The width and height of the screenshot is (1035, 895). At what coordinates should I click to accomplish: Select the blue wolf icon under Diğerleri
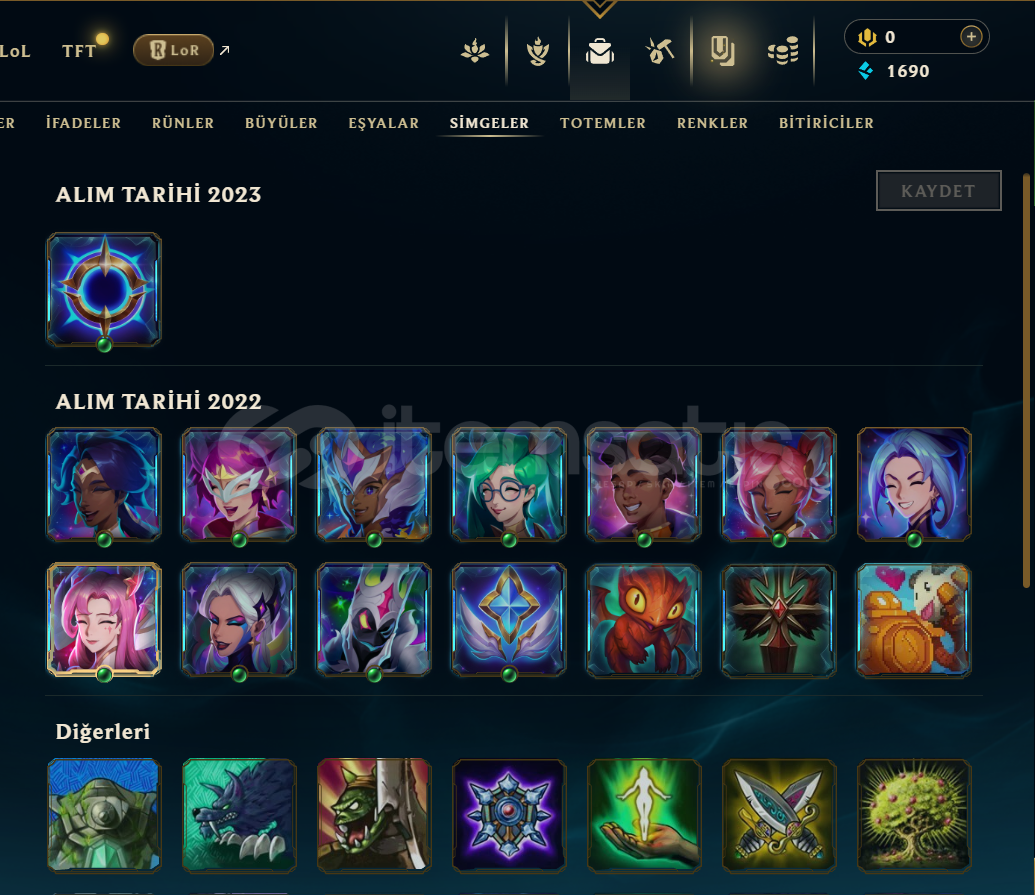(x=239, y=815)
